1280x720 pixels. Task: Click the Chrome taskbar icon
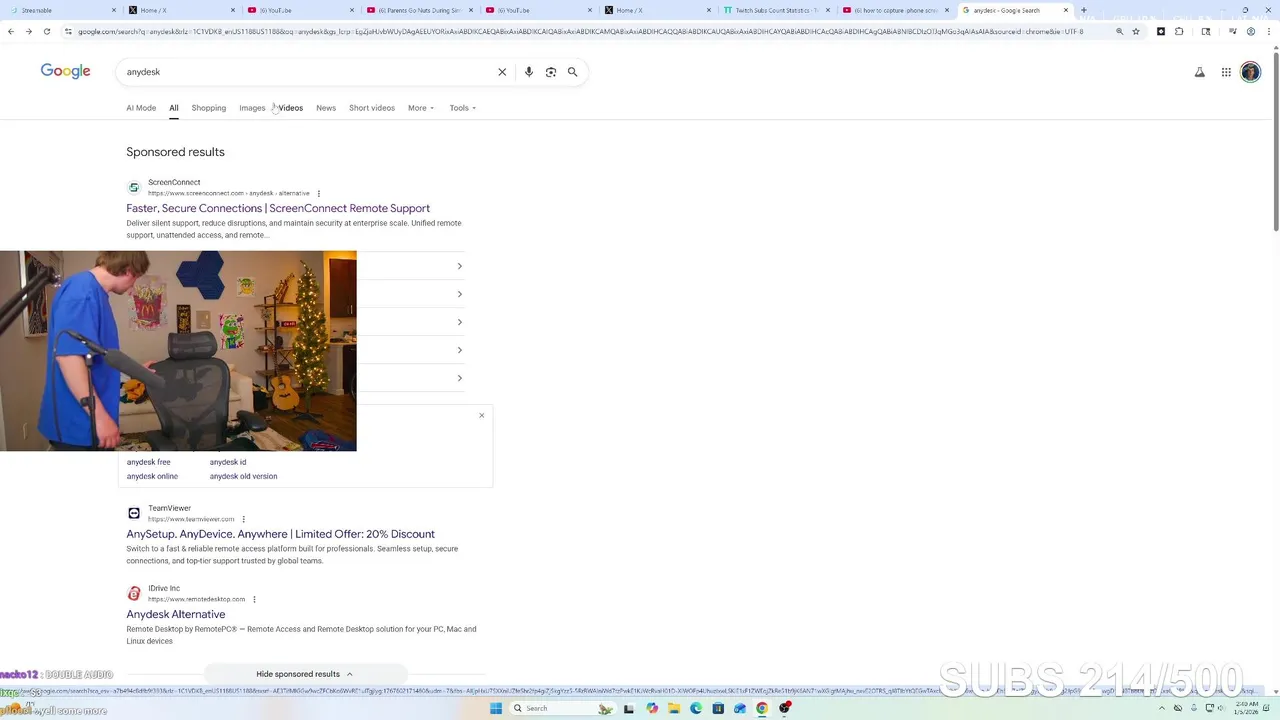(762, 708)
